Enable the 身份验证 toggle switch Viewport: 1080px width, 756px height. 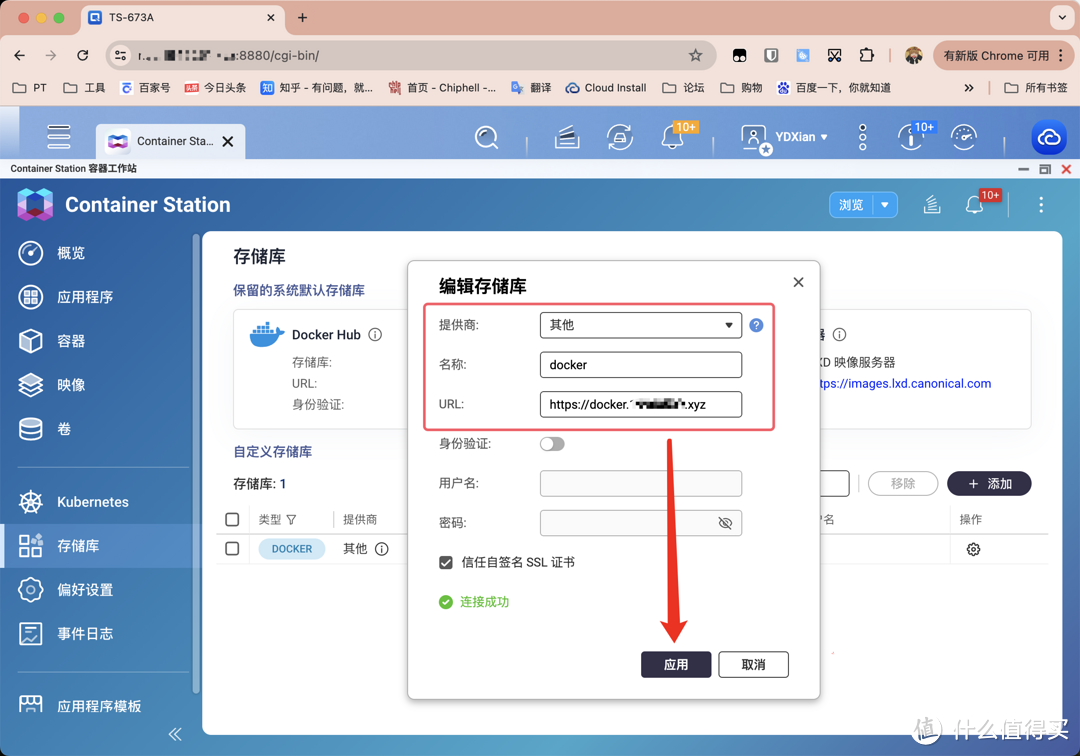[551, 443]
